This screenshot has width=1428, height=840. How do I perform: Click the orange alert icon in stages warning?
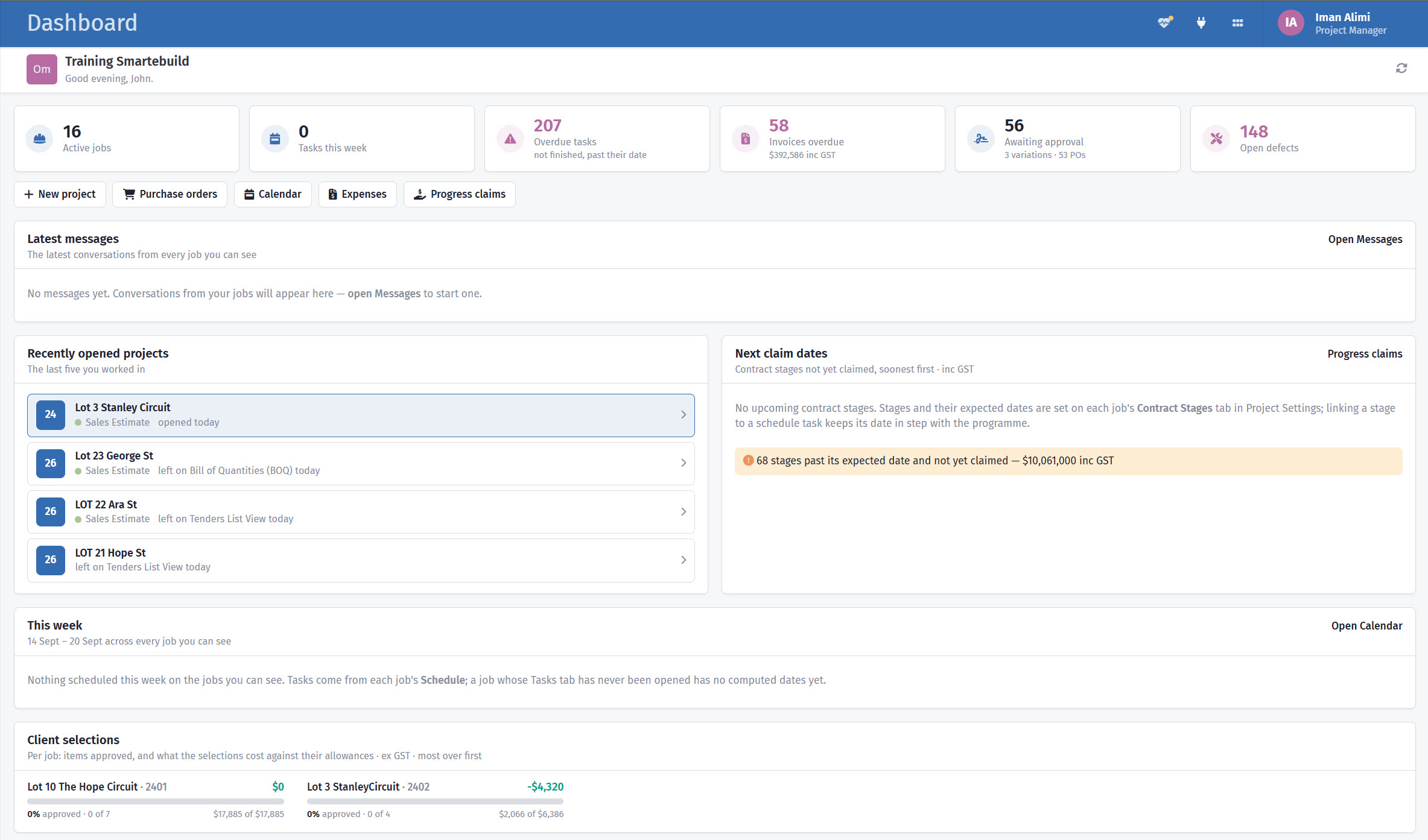[x=748, y=460]
